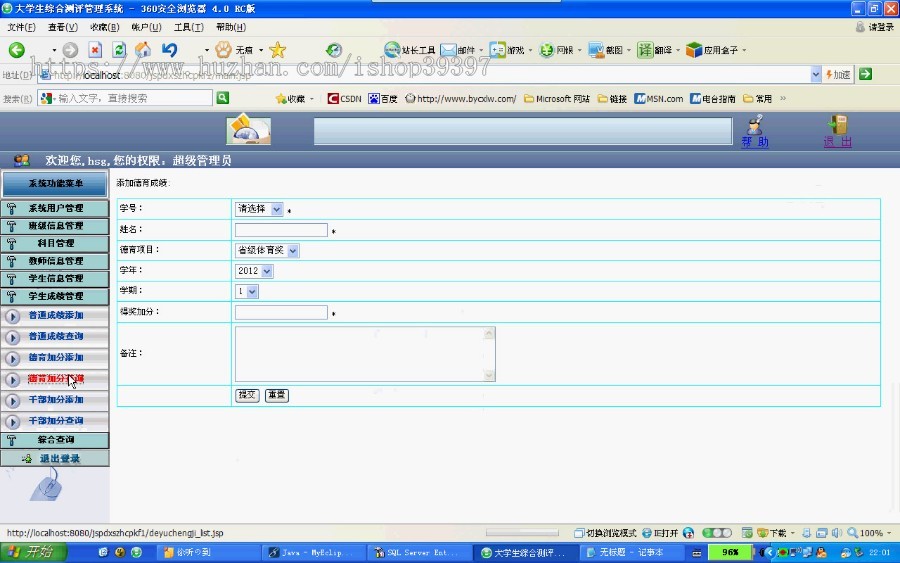Open 普通成绩添加 sidebar link

pyautogui.click(x=56, y=315)
